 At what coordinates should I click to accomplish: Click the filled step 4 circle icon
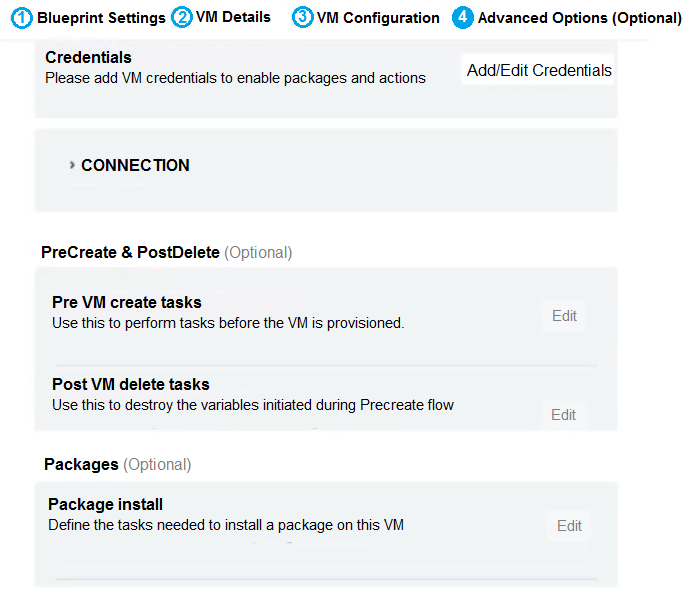coord(462,17)
